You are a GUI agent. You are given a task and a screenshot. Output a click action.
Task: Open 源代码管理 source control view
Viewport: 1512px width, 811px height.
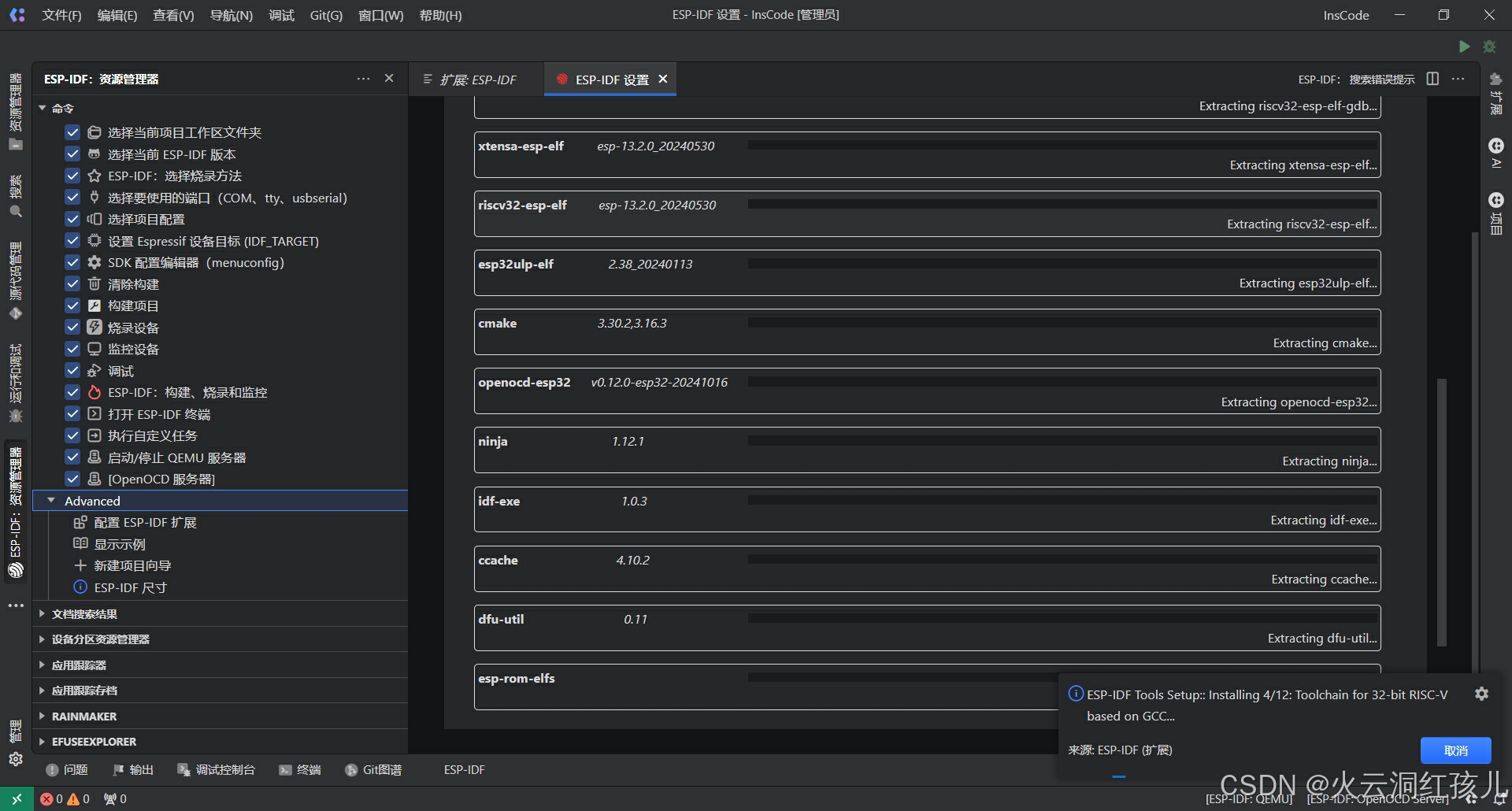(16, 281)
